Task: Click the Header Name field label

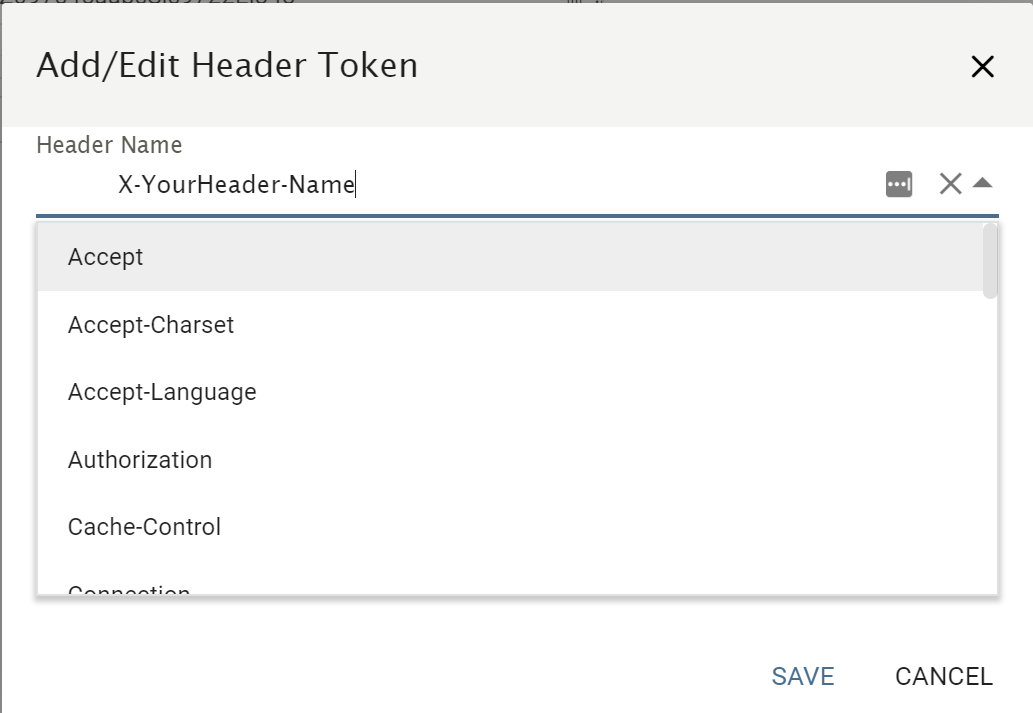Action: (x=109, y=145)
